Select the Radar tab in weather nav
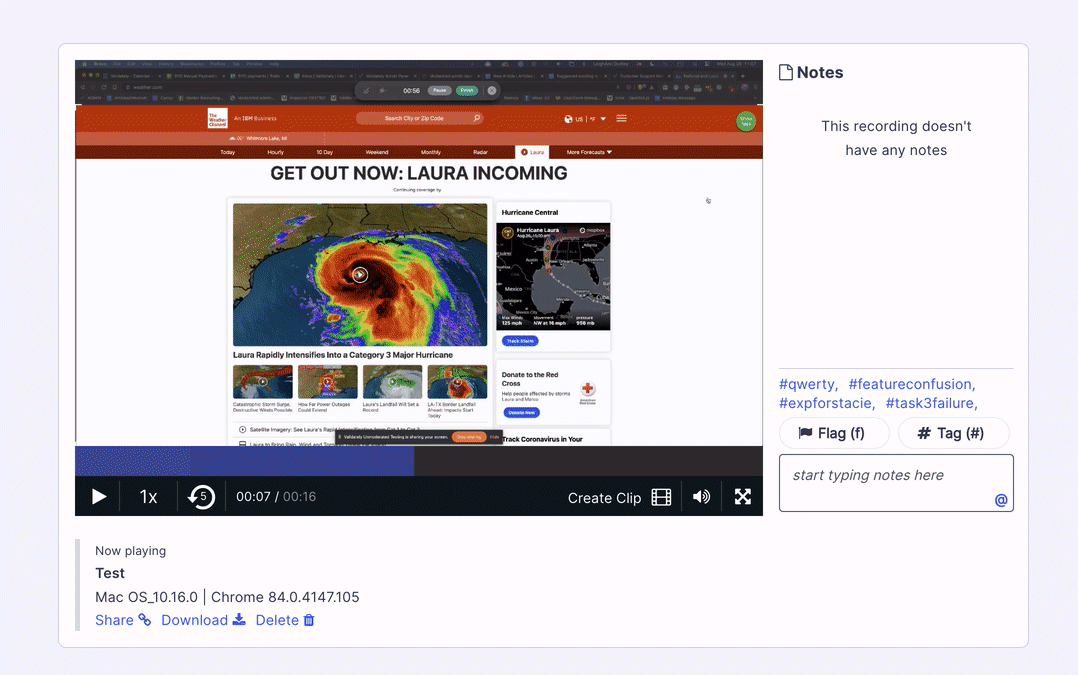 (481, 152)
